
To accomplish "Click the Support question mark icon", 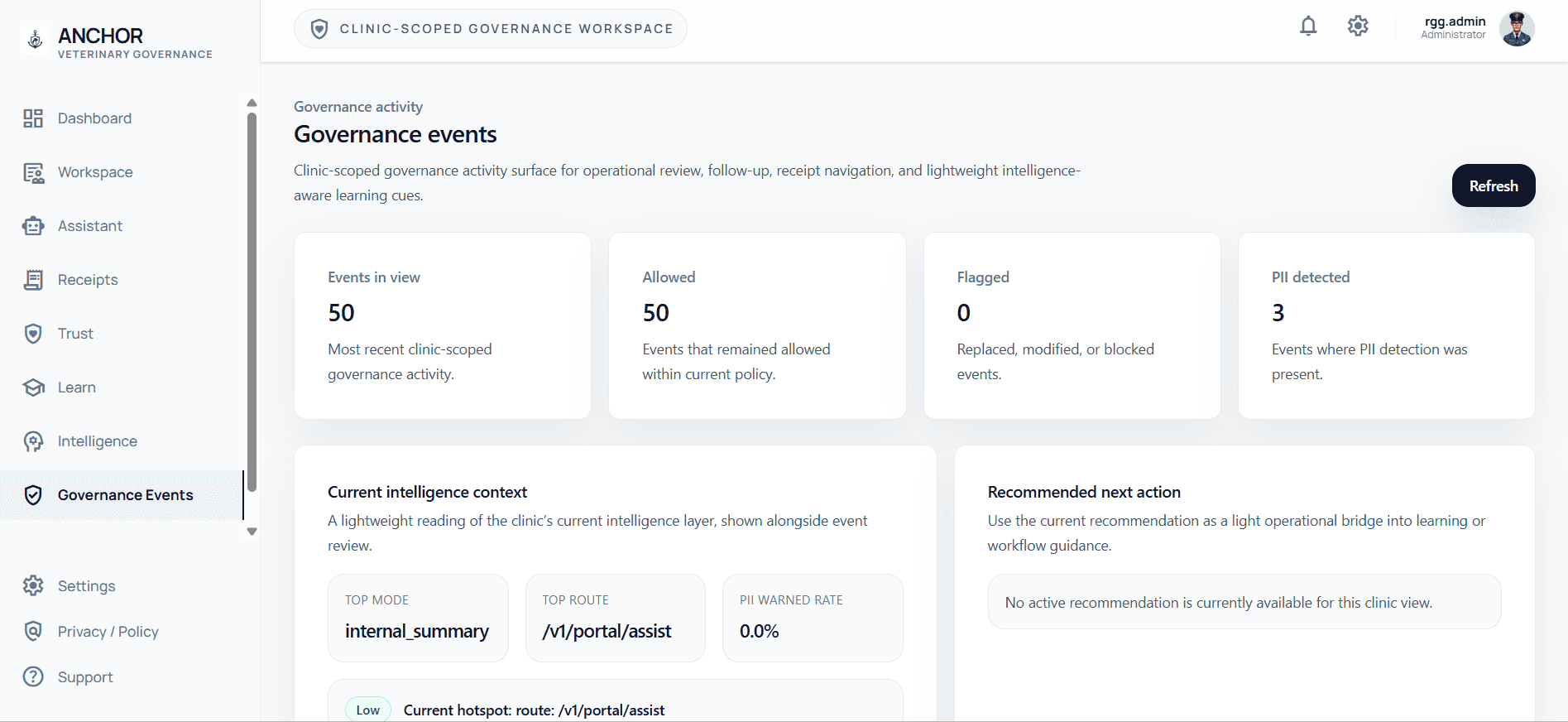I will click(x=33, y=677).
